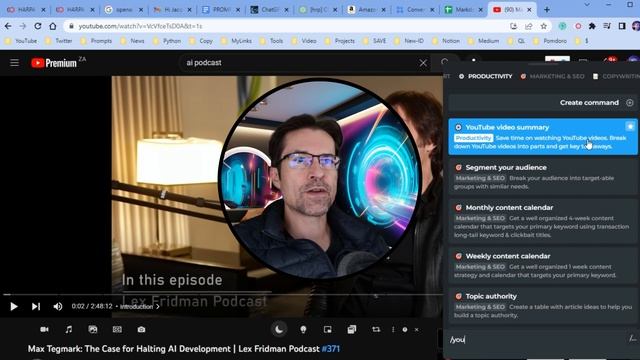
Task: Click the video title text
Action: (173, 349)
